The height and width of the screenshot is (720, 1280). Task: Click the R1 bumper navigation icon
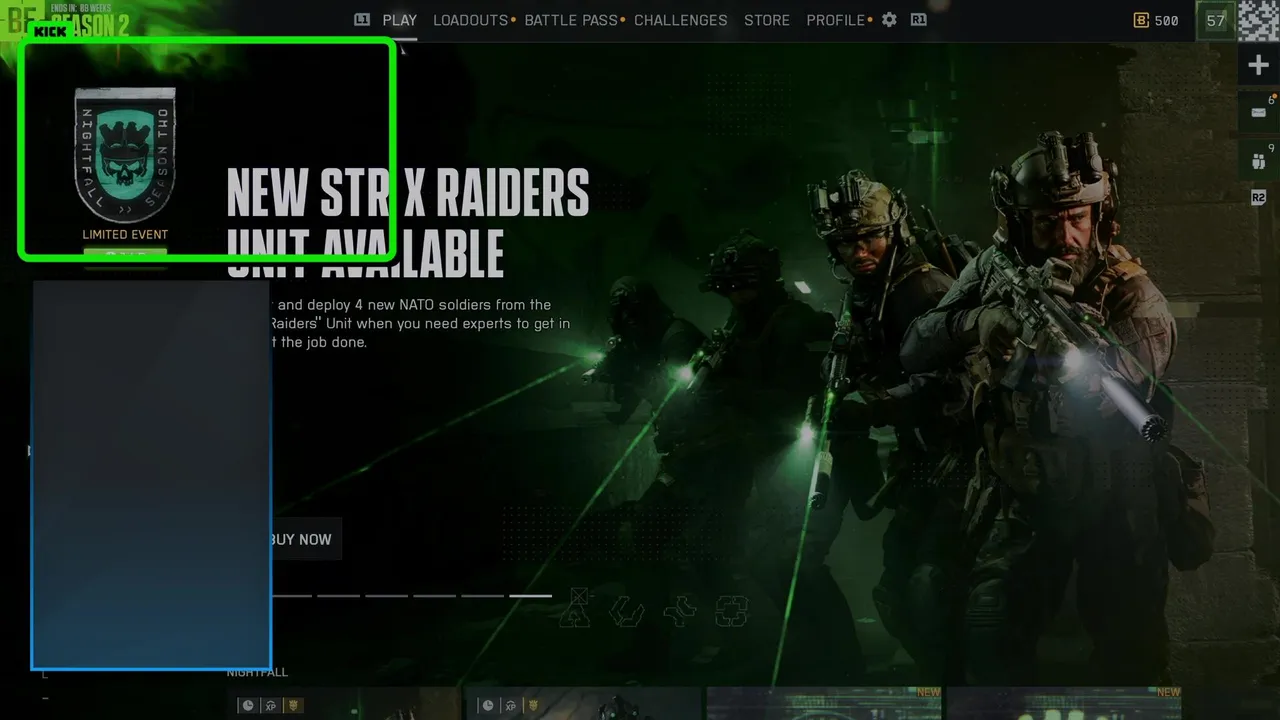coord(918,20)
